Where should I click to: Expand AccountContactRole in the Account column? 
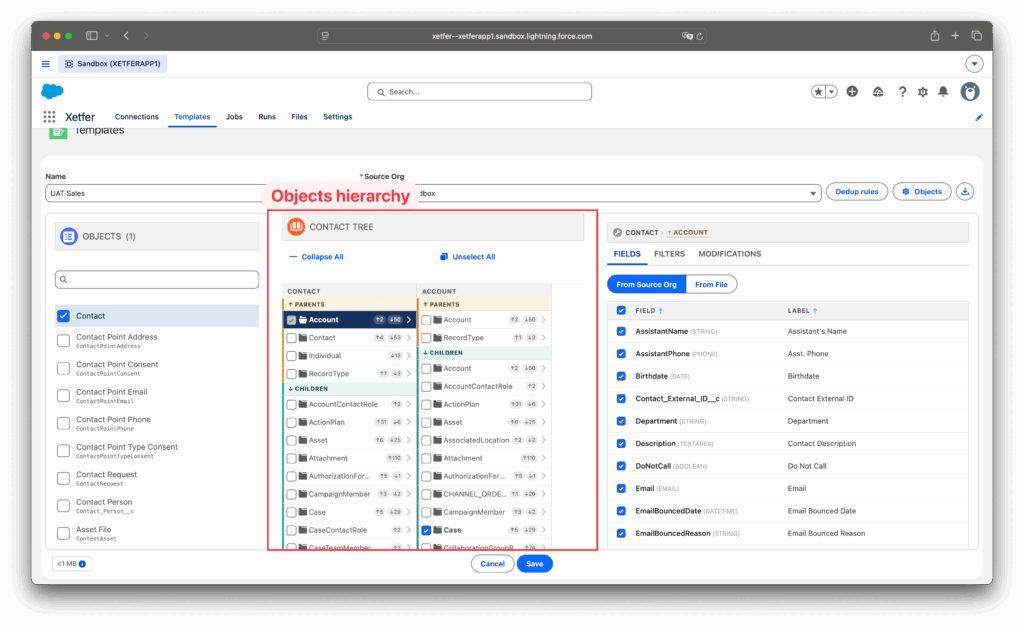tap(543, 386)
